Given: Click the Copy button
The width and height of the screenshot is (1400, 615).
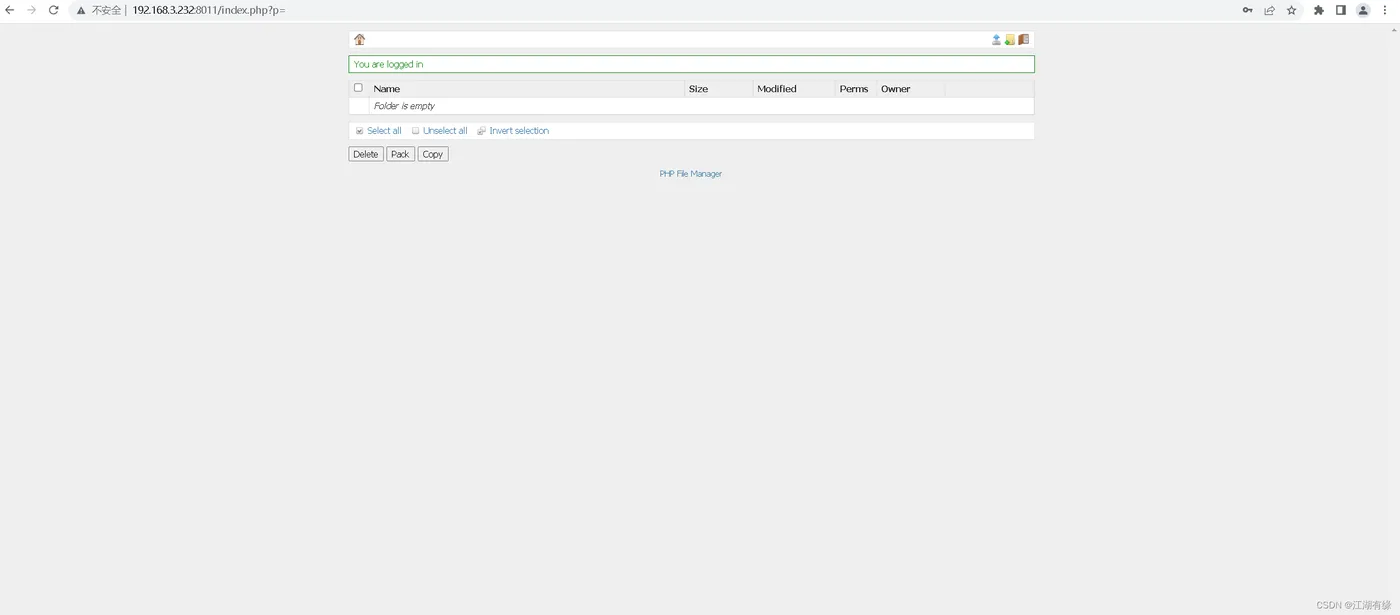Looking at the screenshot, I should click(433, 154).
